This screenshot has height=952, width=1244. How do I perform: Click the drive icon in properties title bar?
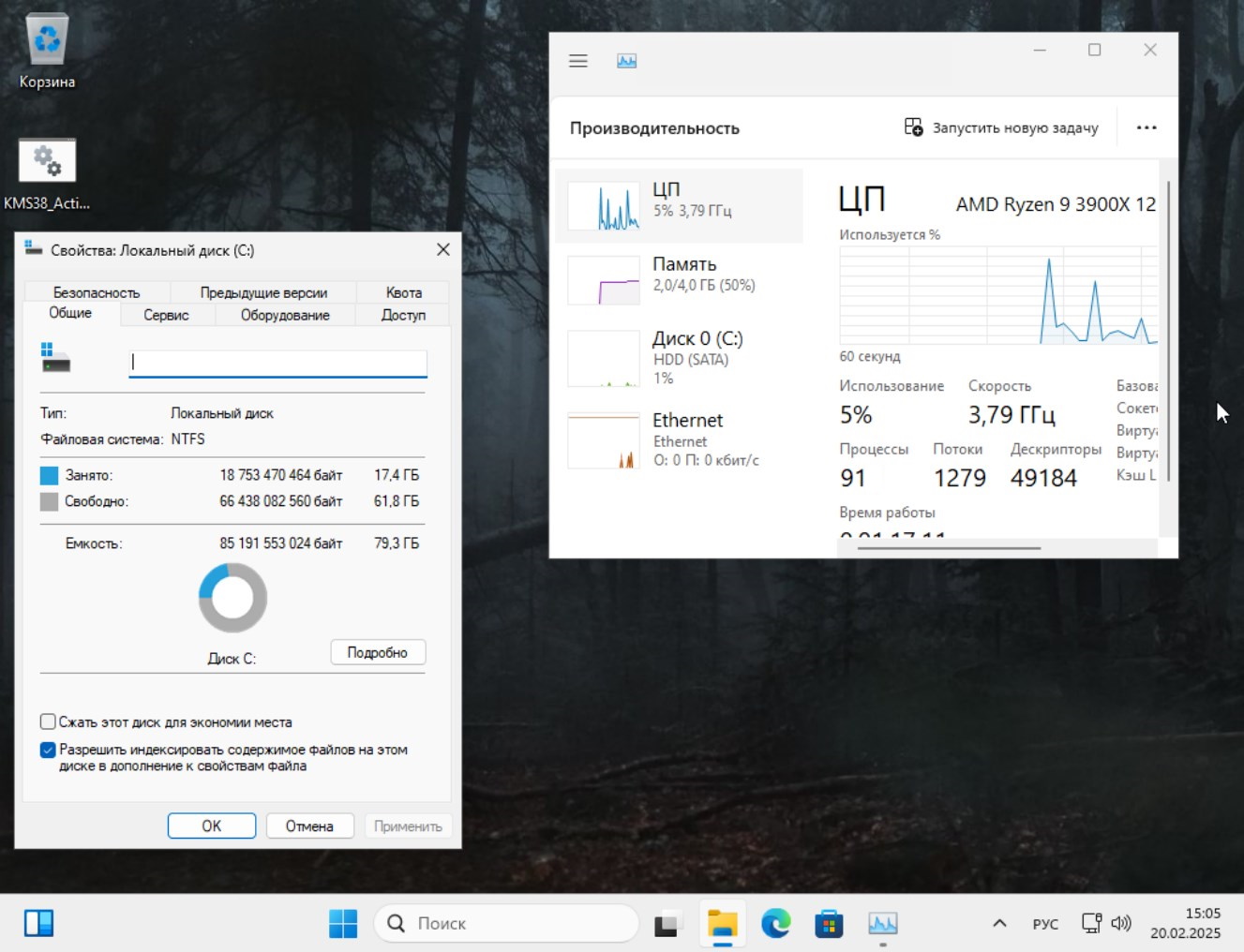(x=34, y=249)
